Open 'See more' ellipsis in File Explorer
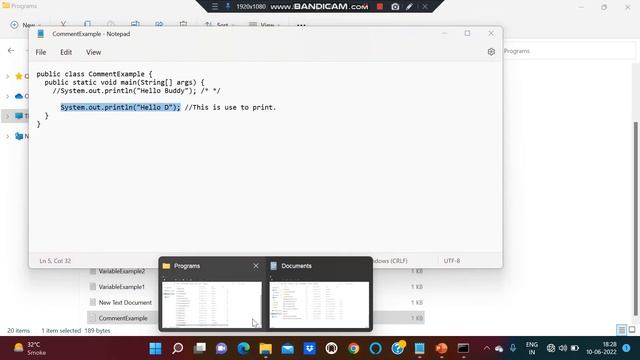This screenshot has height=360, width=640. tap(301, 25)
